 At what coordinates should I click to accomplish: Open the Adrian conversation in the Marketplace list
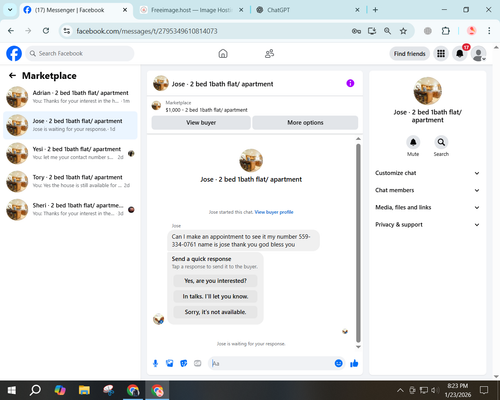(70, 97)
